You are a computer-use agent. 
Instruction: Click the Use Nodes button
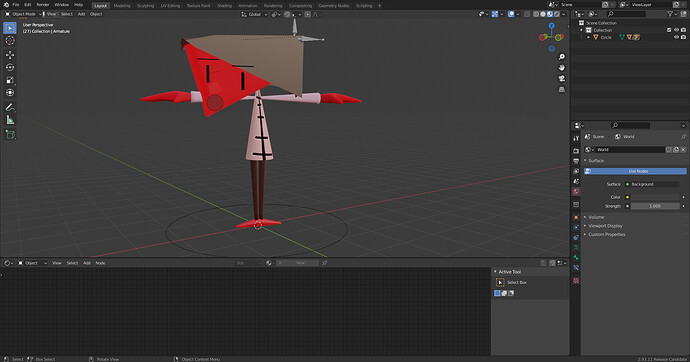click(635, 171)
